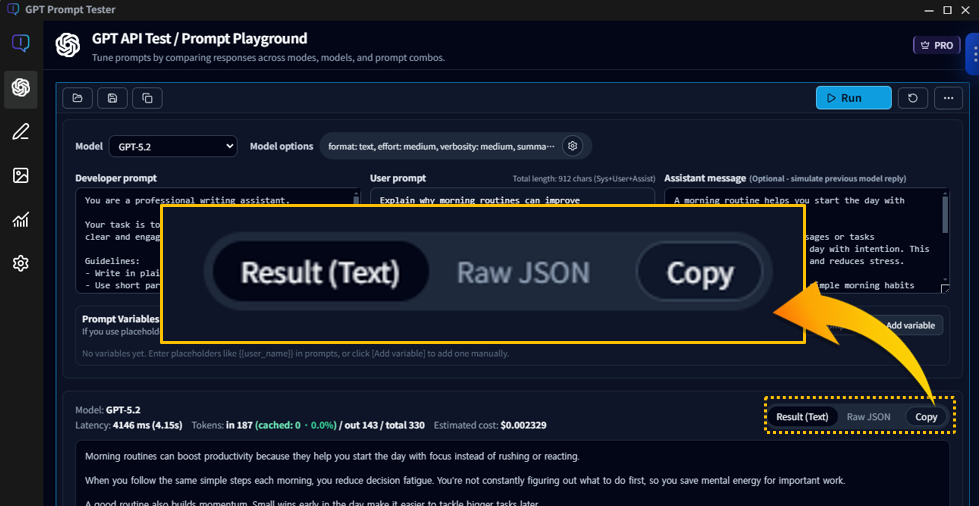Screen dimensions: 979x506
Task: Click the open folder toolbar icon
Action: coord(77,98)
